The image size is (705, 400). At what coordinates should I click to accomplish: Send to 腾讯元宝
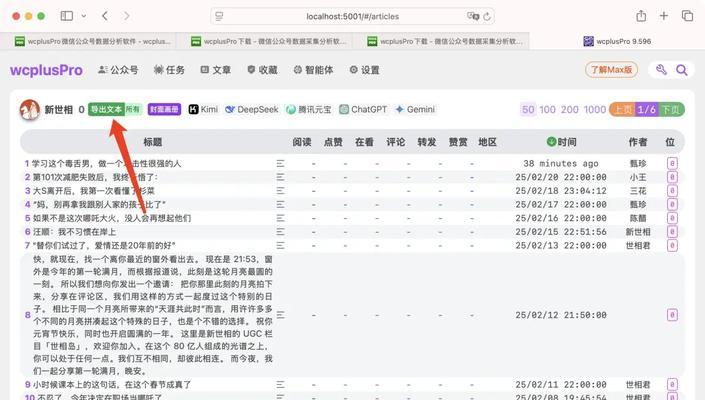click(x=309, y=109)
